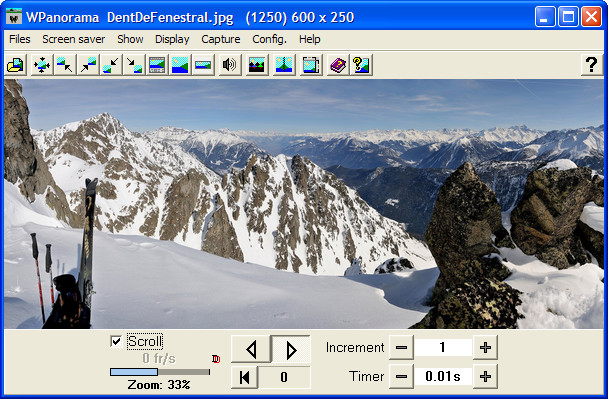The height and width of the screenshot is (399, 608).
Task: Open the purple help book icon
Action: click(338, 64)
